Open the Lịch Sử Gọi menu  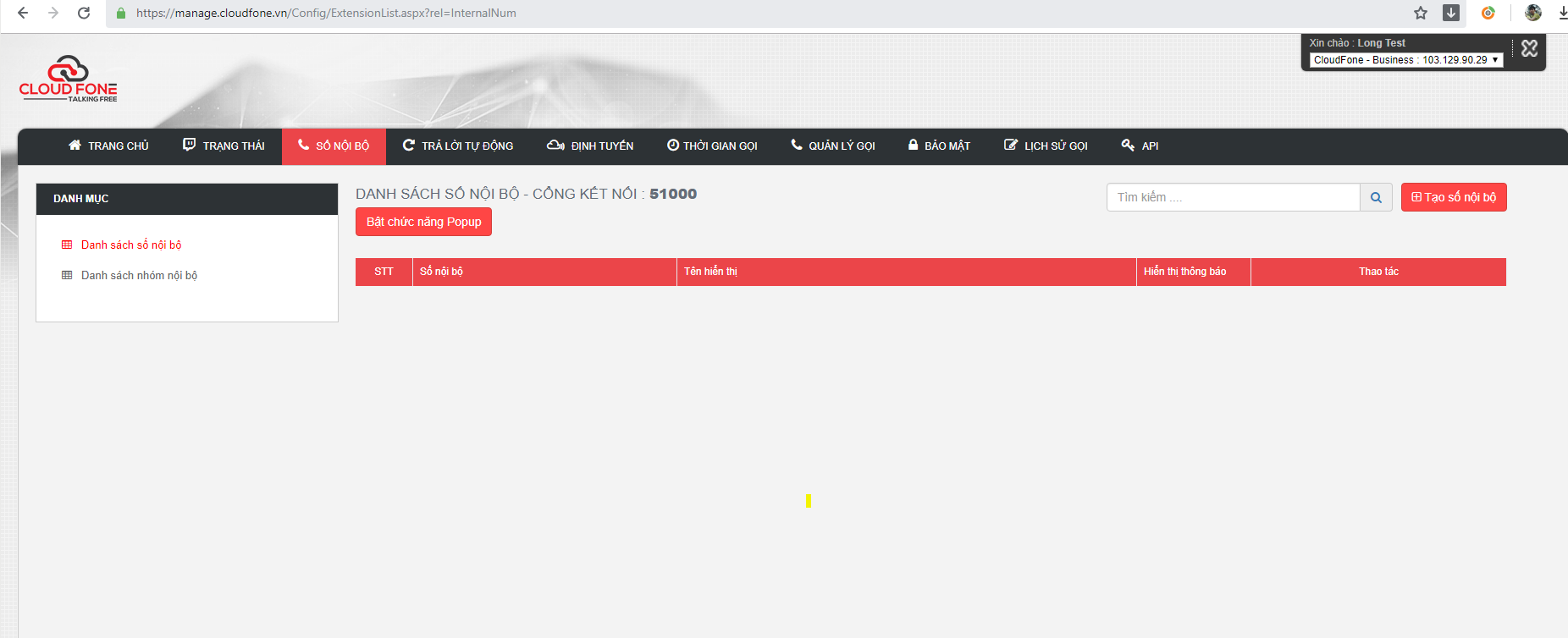pyautogui.click(x=1046, y=146)
